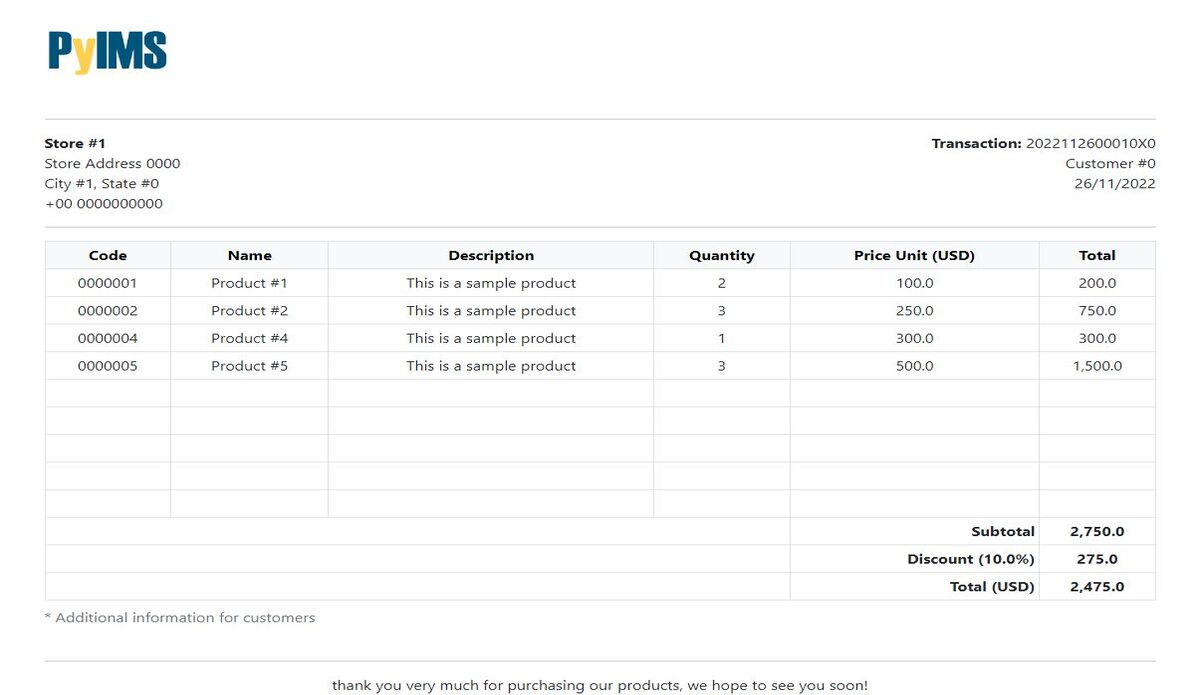Click the Name column header
1200x695 pixels.
tap(249, 255)
